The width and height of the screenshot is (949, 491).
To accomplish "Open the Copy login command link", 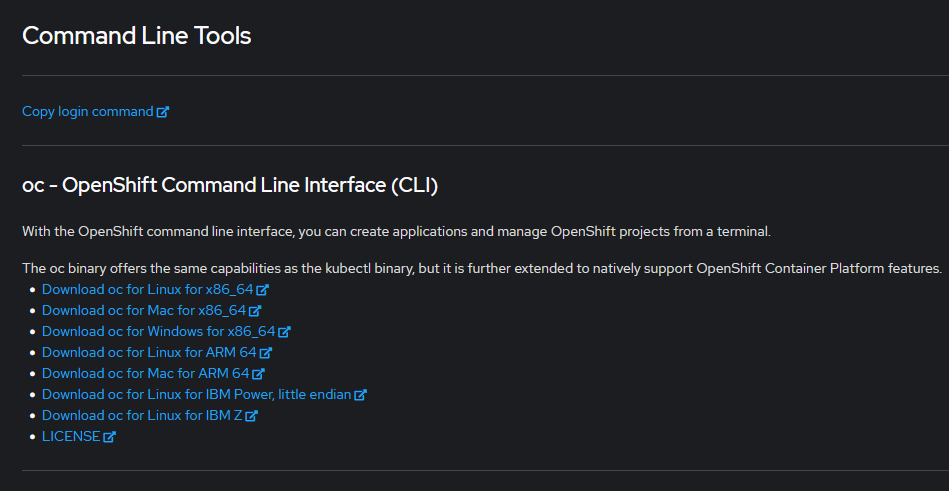I will click(x=88, y=111).
